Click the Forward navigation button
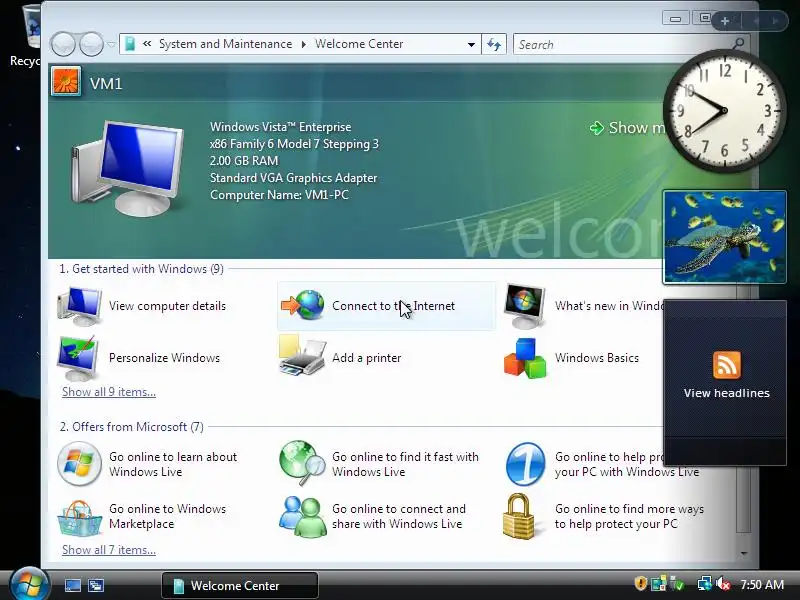Screen dimensions: 800x600 (91, 44)
